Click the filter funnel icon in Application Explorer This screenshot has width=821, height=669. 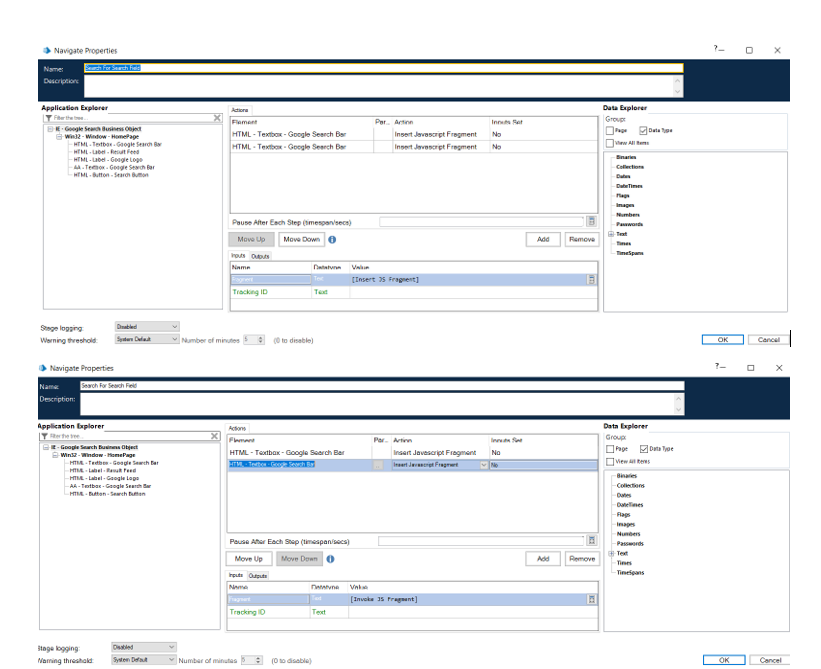coord(48,117)
